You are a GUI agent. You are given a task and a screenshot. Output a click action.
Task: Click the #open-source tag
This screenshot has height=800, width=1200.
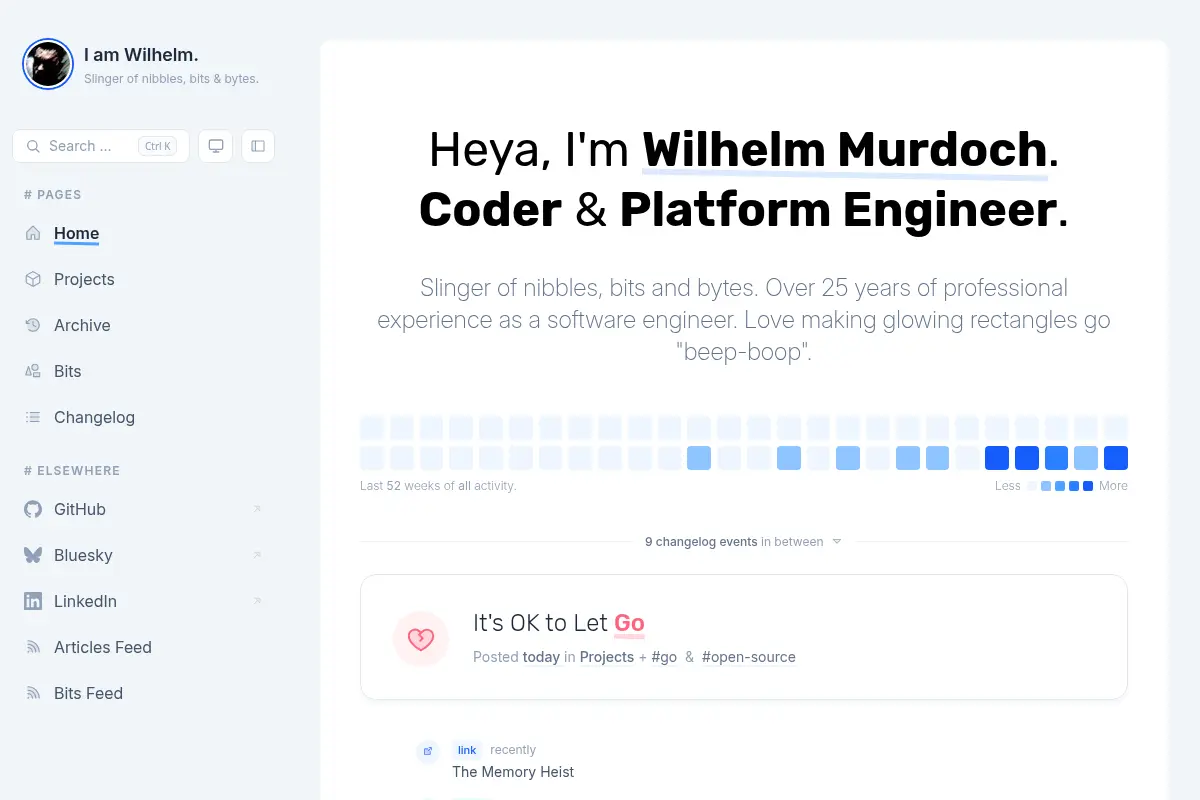pyautogui.click(x=749, y=657)
